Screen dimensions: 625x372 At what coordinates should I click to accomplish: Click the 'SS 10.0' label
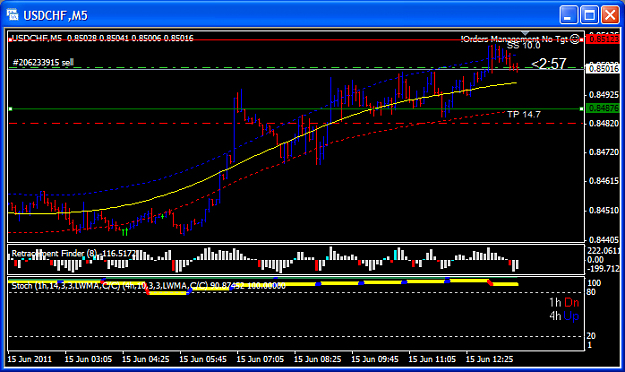(523, 45)
